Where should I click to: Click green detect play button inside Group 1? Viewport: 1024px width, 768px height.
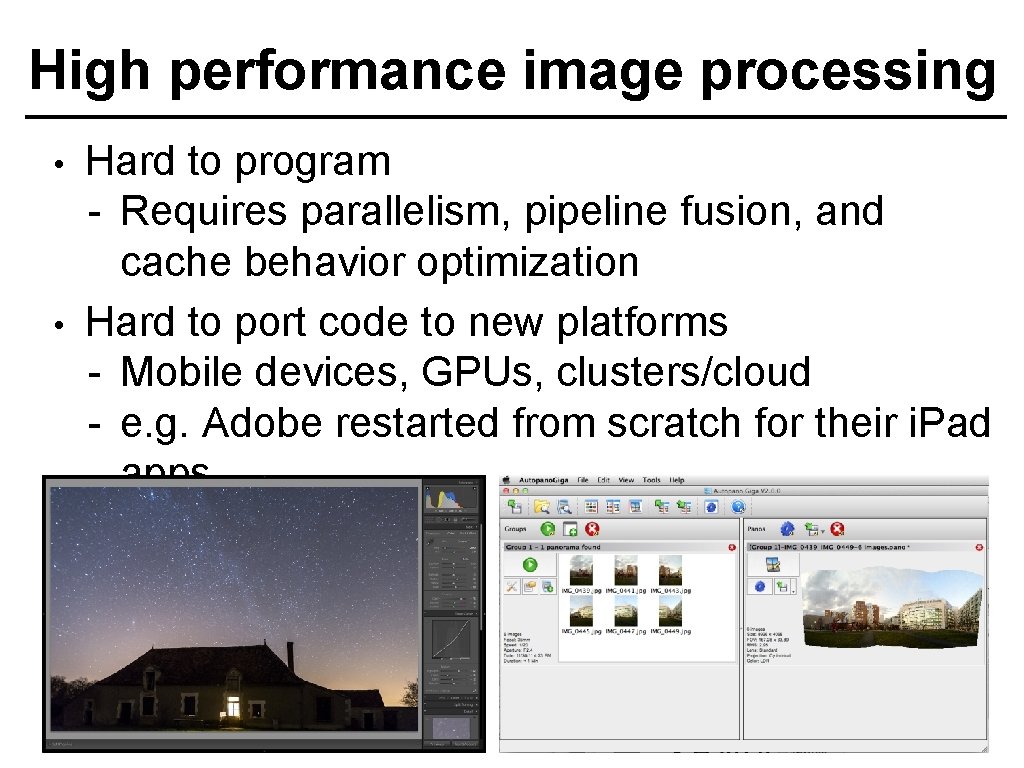(530, 564)
